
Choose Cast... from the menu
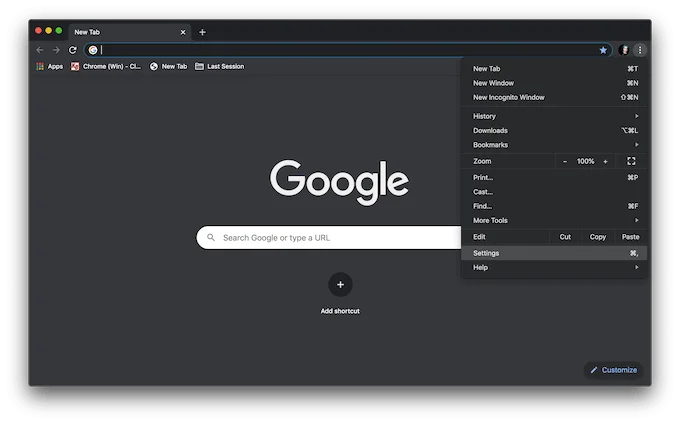point(554,192)
